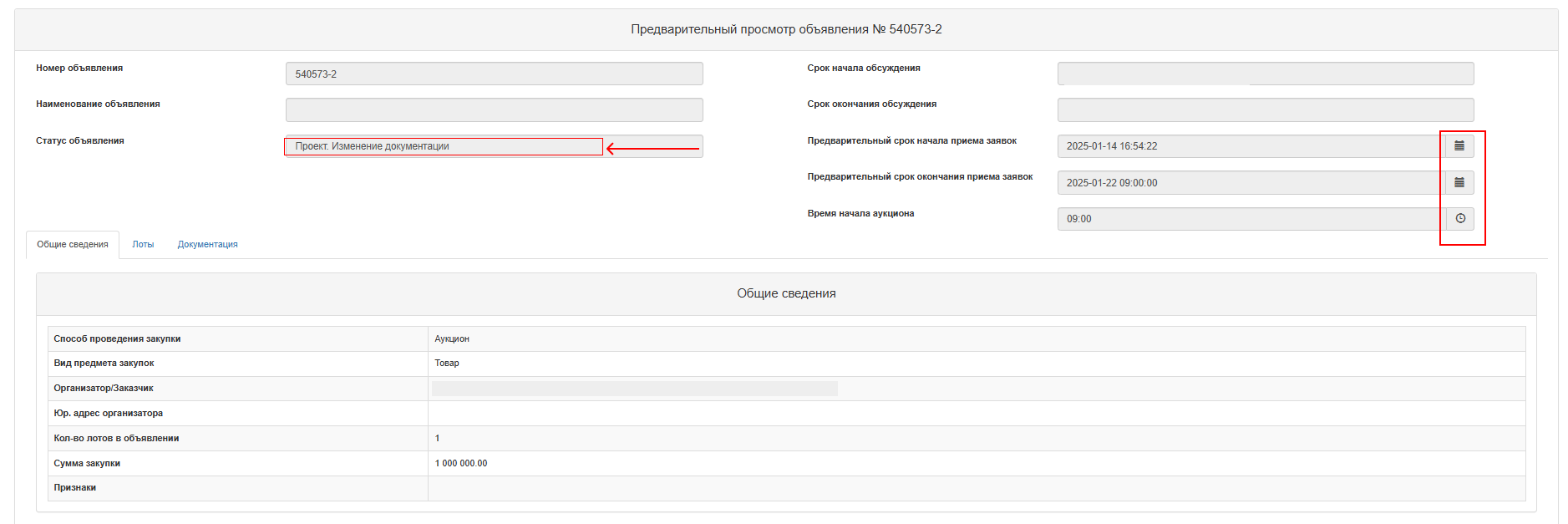Click the Товар value in the subject type row
Image resolution: width=1568 pixels, height=524 pixels.
pyautogui.click(x=447, y=364)
